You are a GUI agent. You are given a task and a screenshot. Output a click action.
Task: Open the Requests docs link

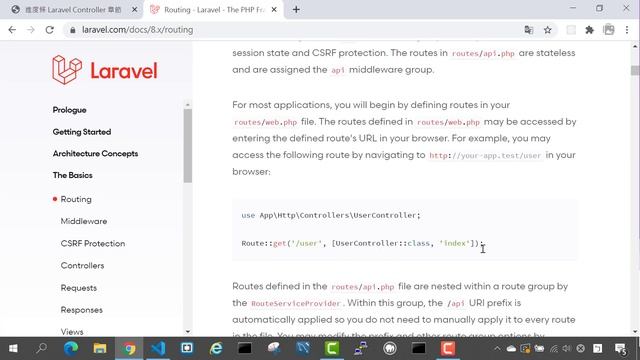point(79,288)
